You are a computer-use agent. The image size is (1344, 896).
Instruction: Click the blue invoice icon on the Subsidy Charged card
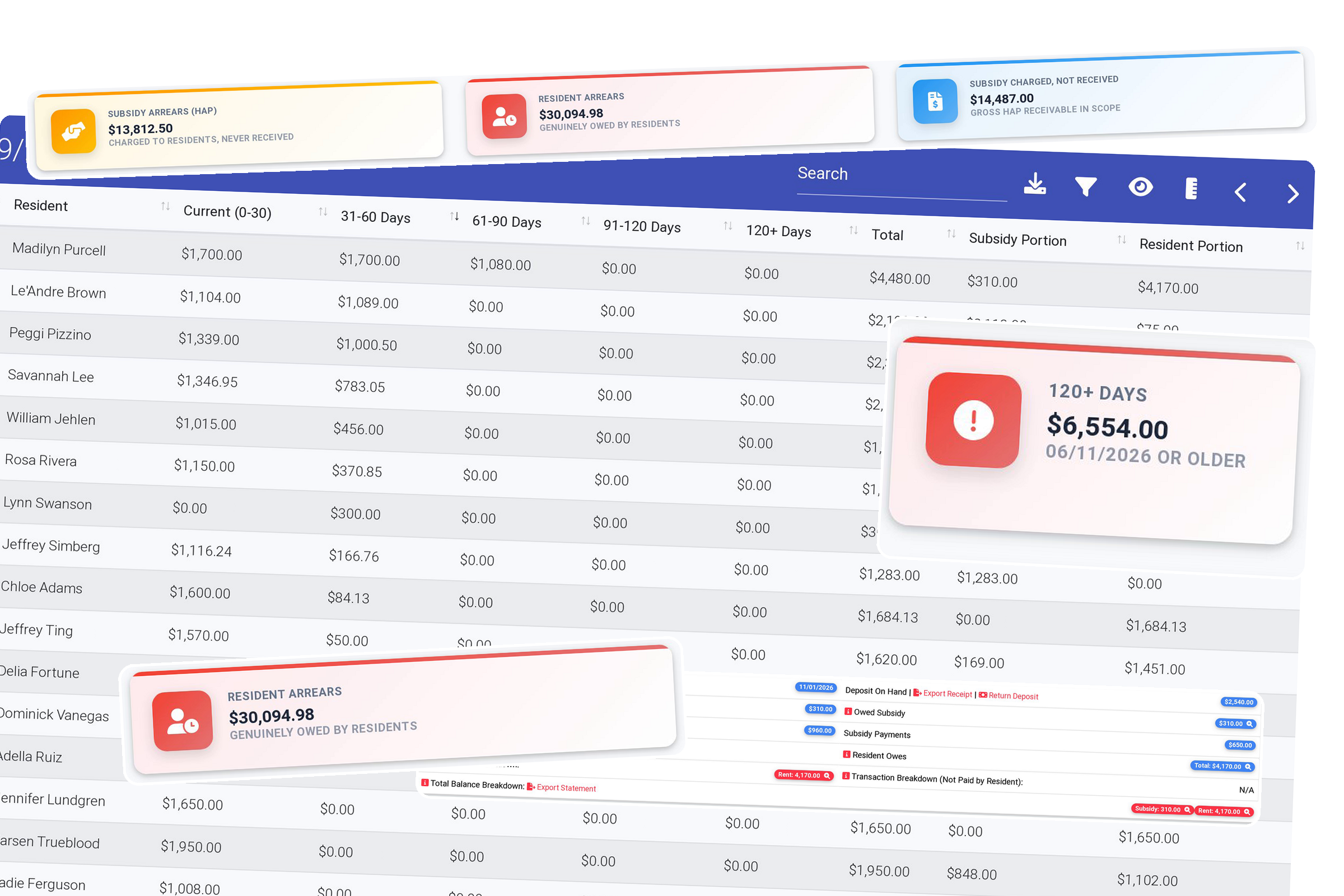[935, 101]
